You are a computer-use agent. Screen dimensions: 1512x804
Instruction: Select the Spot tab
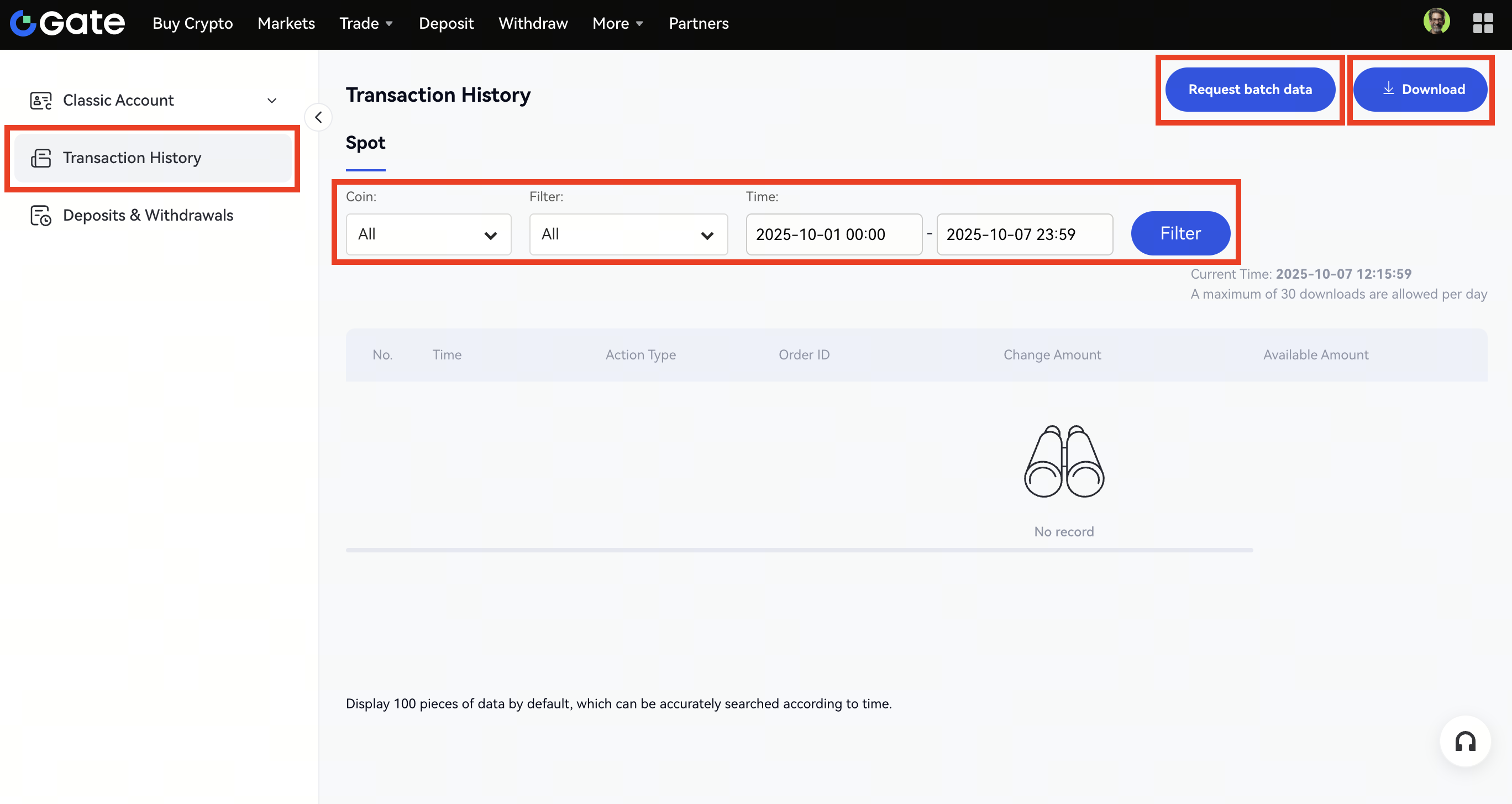365,143
